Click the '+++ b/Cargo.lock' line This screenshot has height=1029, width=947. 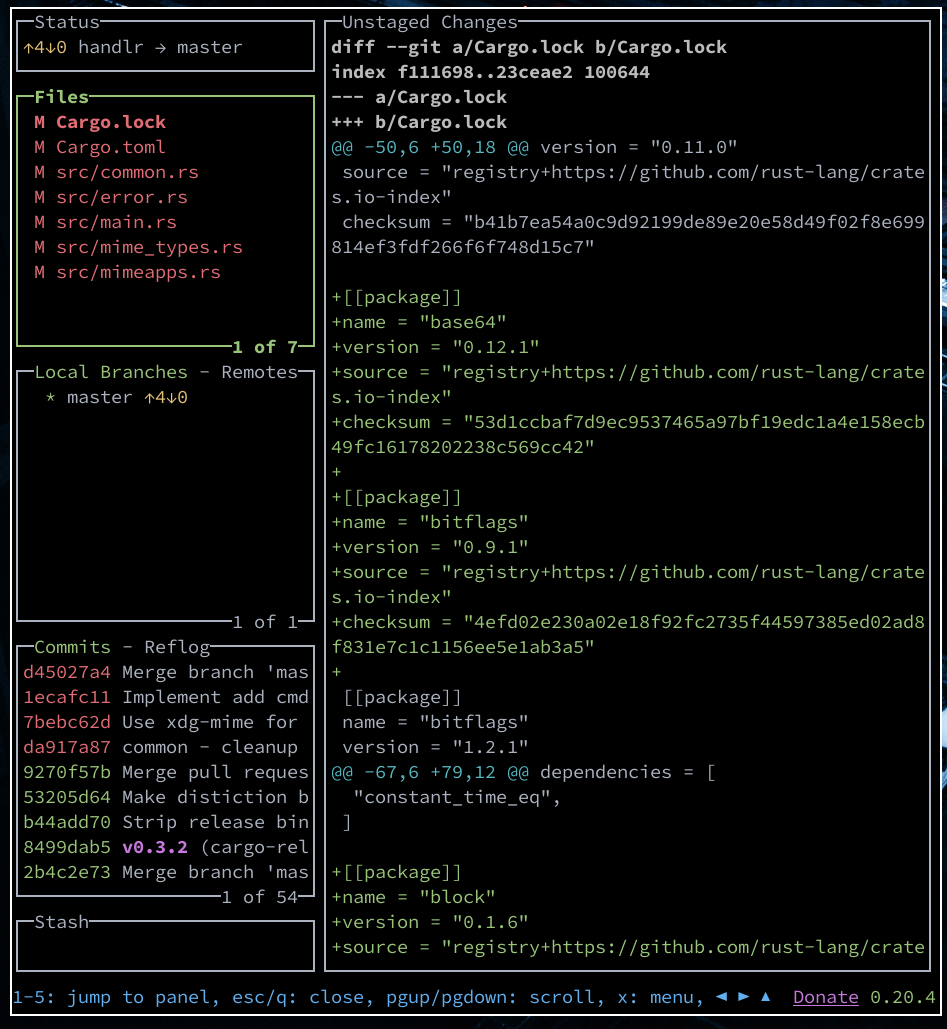[x=419, y=122]
